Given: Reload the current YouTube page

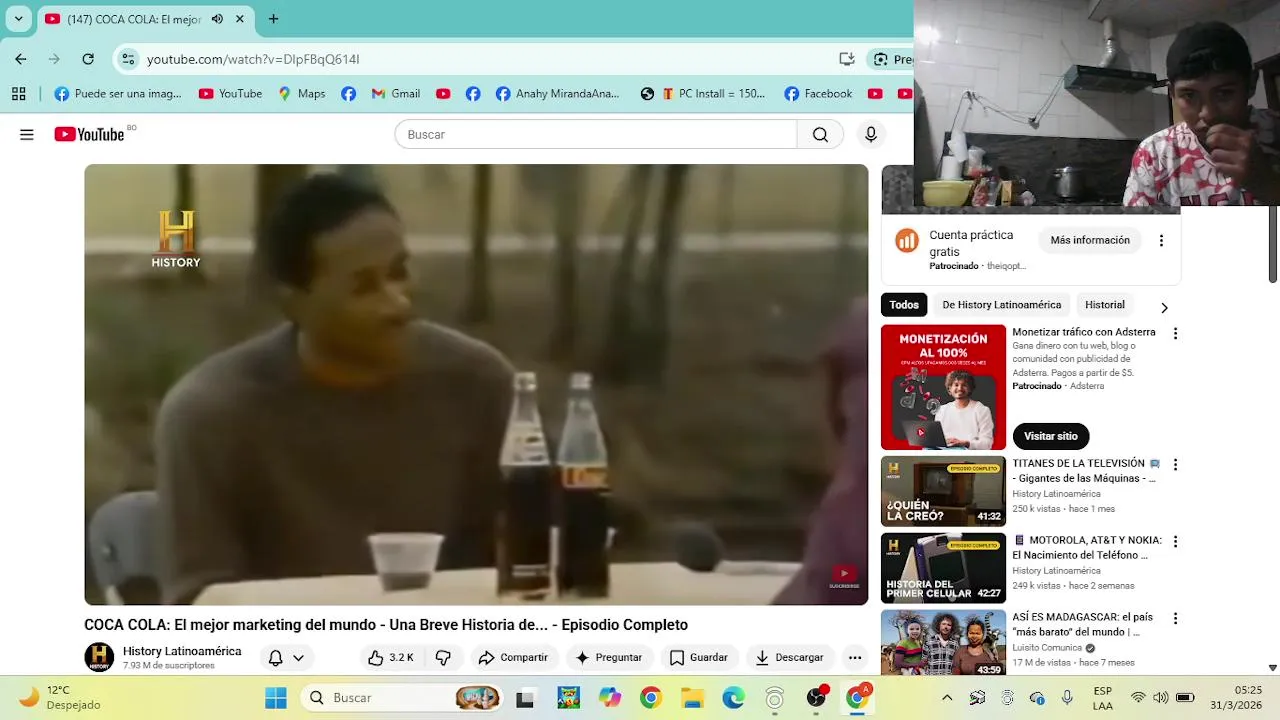Looking at the screenshot, I should pos(88,59).
